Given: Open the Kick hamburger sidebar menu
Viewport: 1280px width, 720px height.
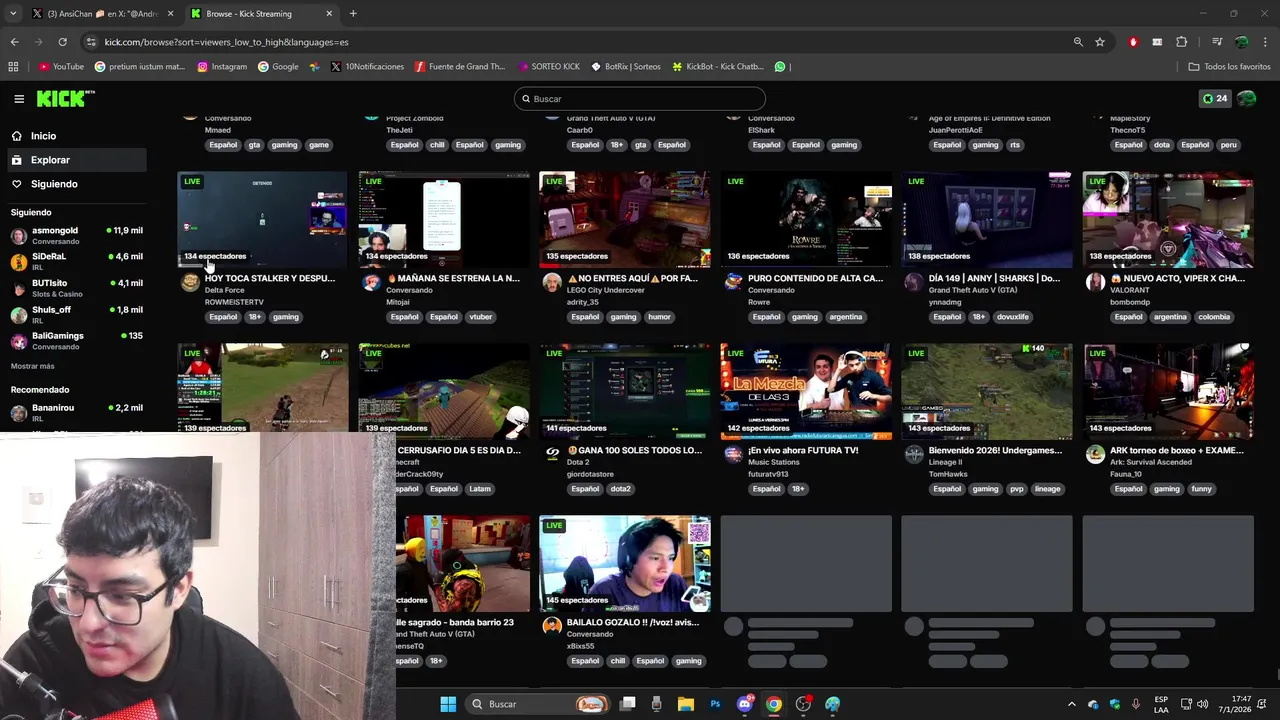Looking at the screenshot, I should [x=19, y=99].
